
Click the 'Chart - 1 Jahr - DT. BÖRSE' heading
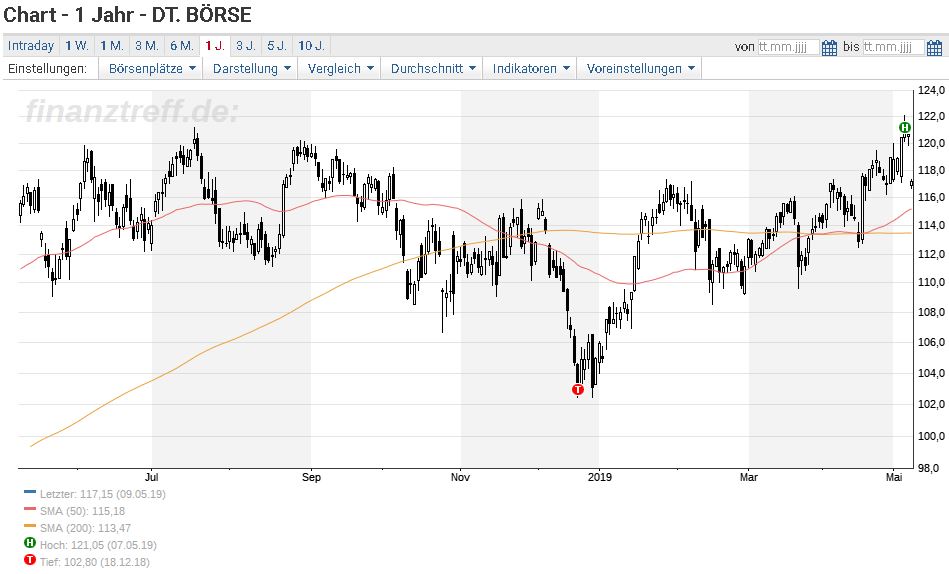click(x=127, y=15)
